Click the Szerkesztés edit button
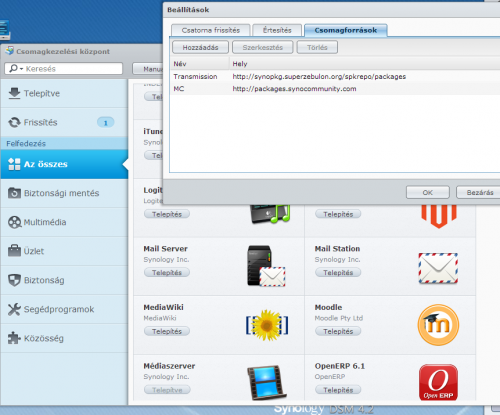This screenshot has height=415, width=500. coord(263,47)
